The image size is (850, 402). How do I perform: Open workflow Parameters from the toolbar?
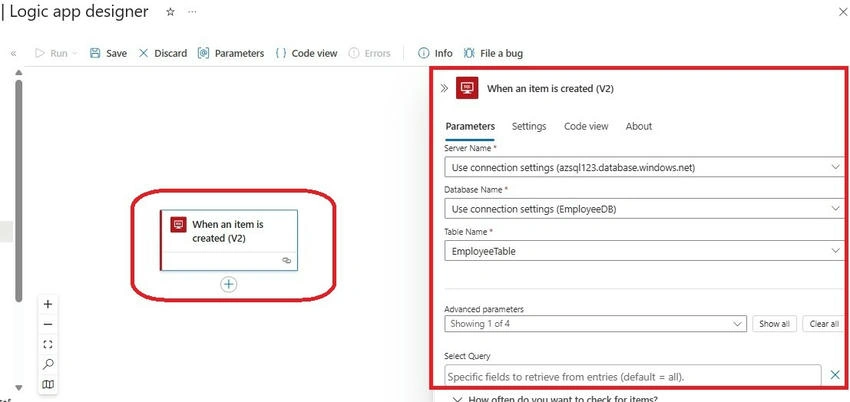pos(231,53)
